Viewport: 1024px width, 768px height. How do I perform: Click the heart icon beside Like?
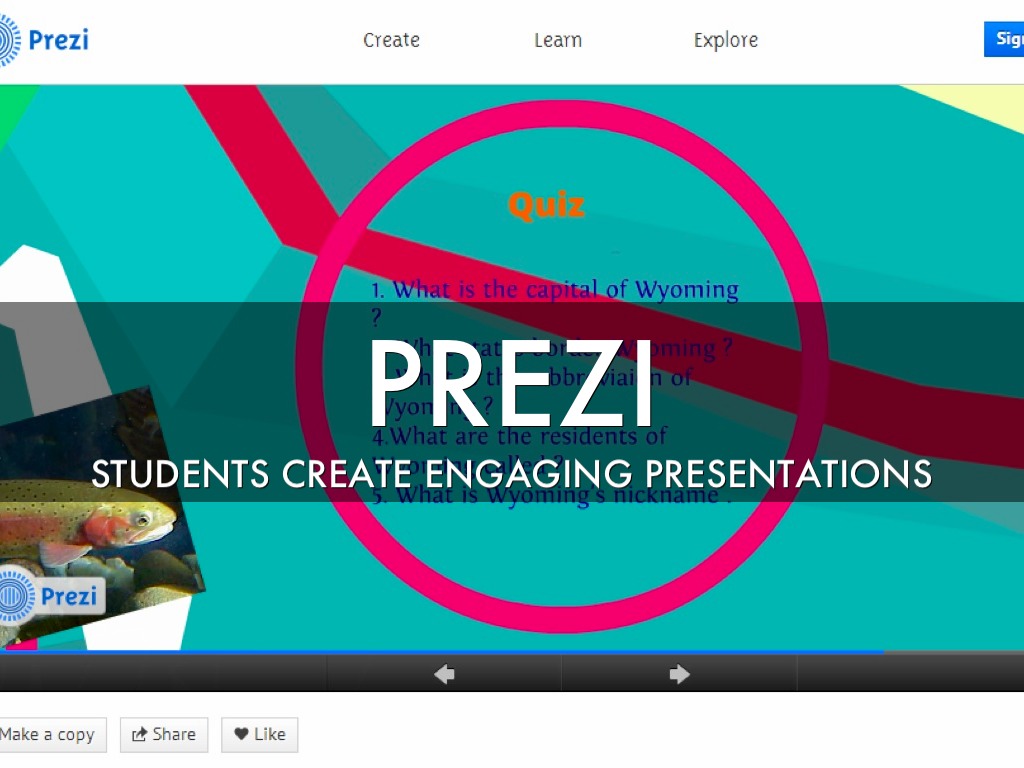coord(241,734)
